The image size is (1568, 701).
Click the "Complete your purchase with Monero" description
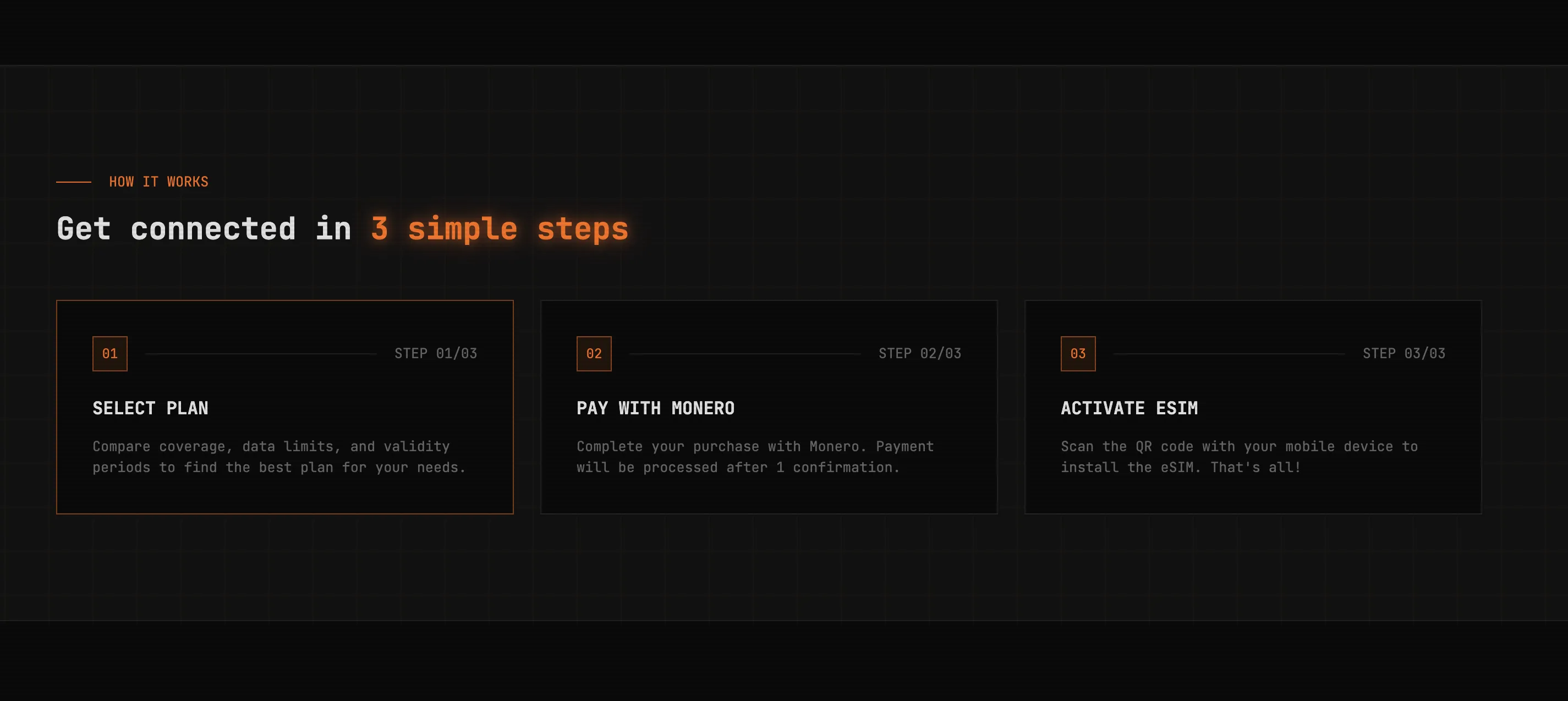pos(755,457)
